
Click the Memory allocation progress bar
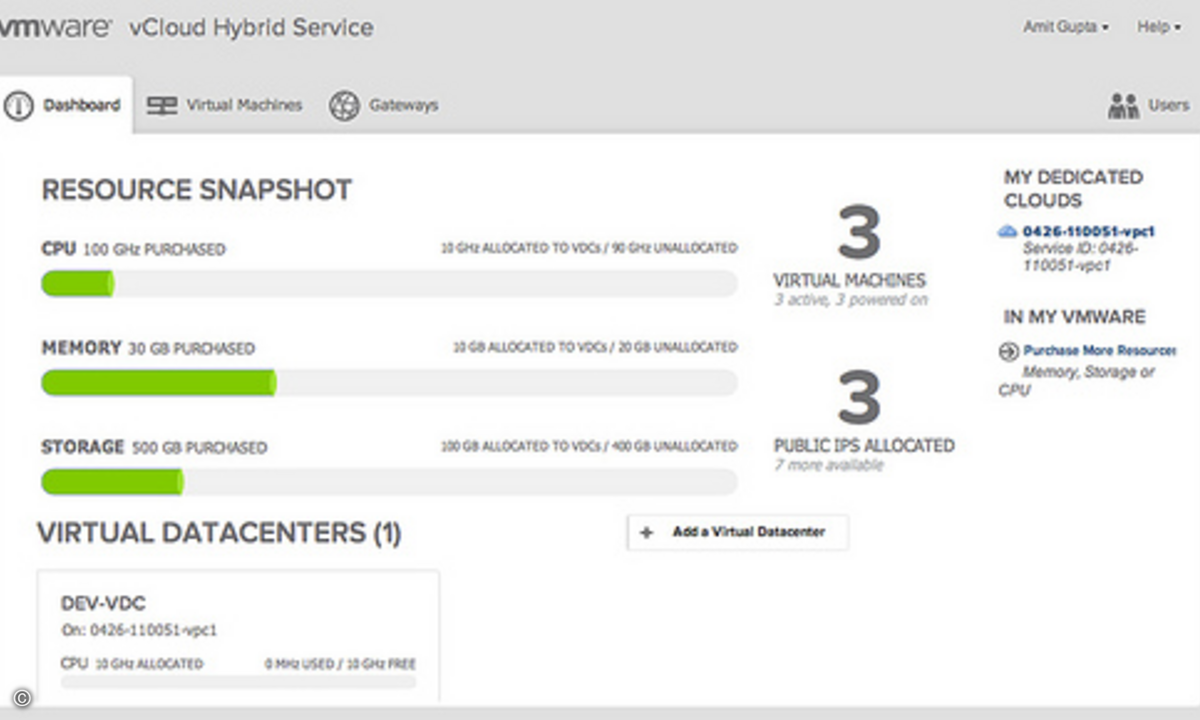click(x=389, y=383)
